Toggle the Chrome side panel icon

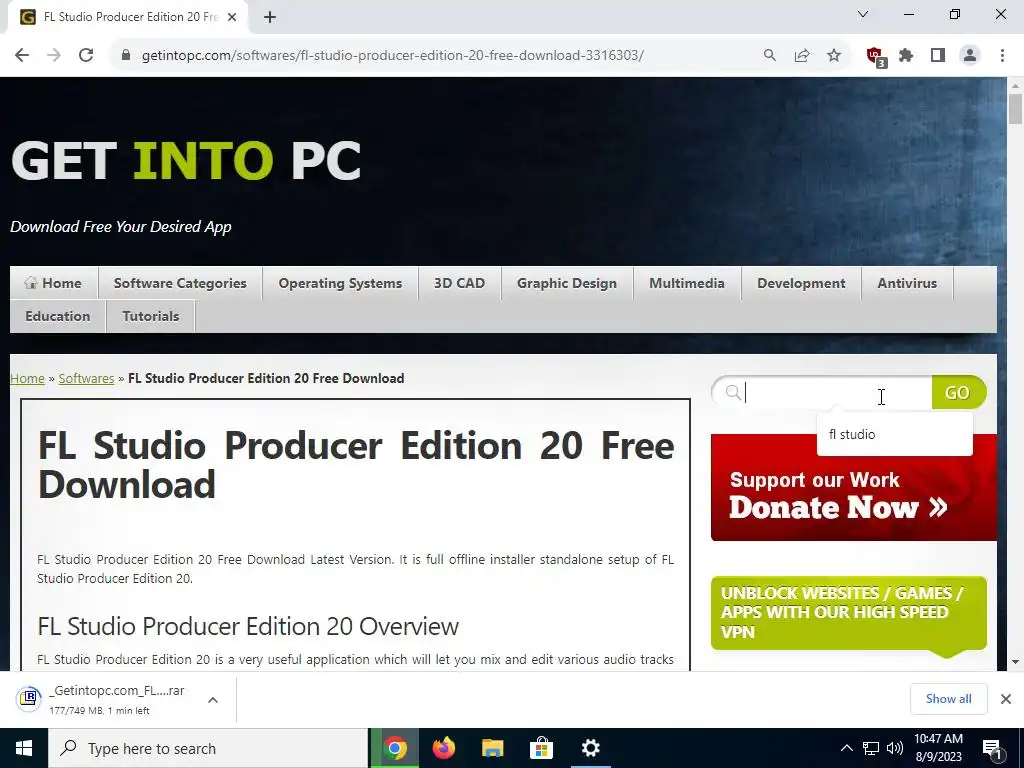(938, 56)
